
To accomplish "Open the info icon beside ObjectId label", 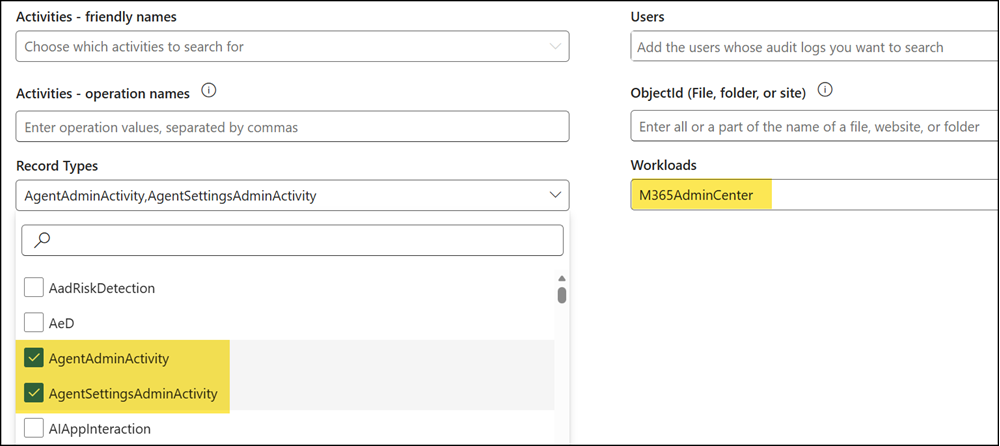I will (825, 91).
